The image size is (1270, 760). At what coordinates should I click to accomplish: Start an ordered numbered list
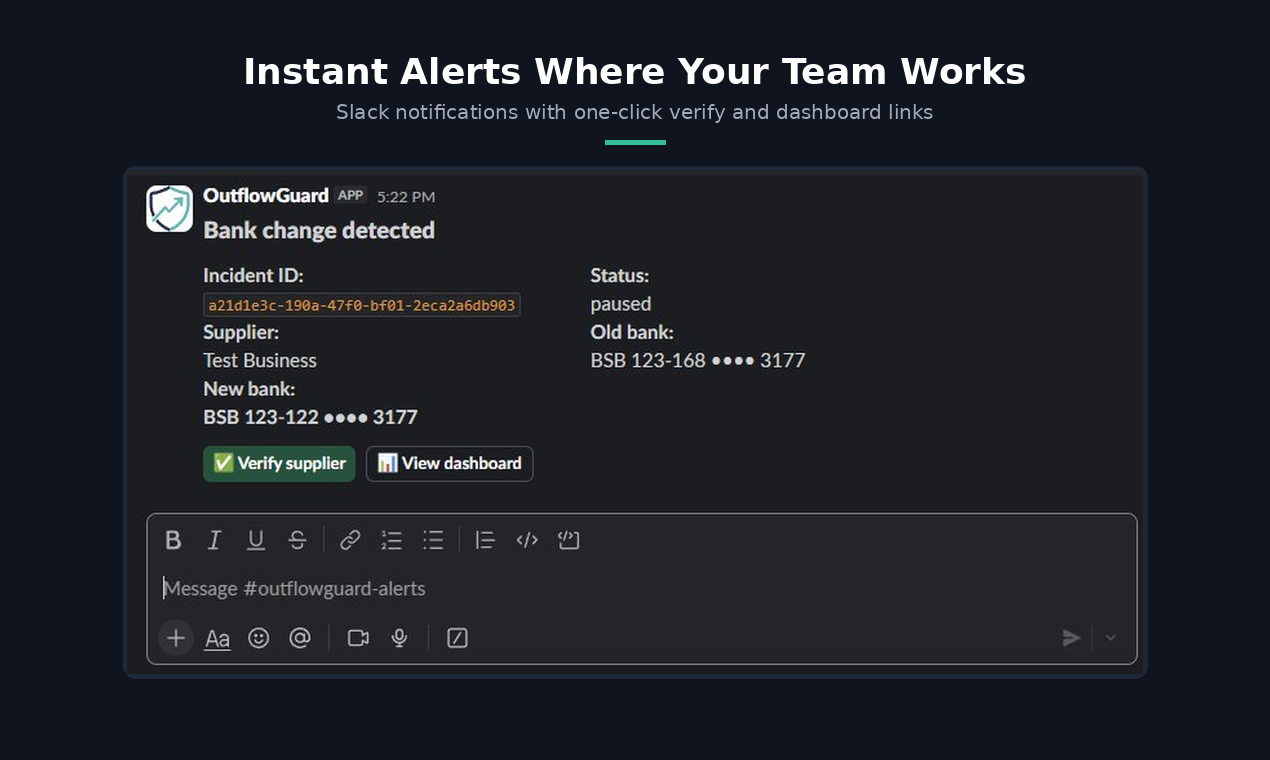[x=391, y=540]
